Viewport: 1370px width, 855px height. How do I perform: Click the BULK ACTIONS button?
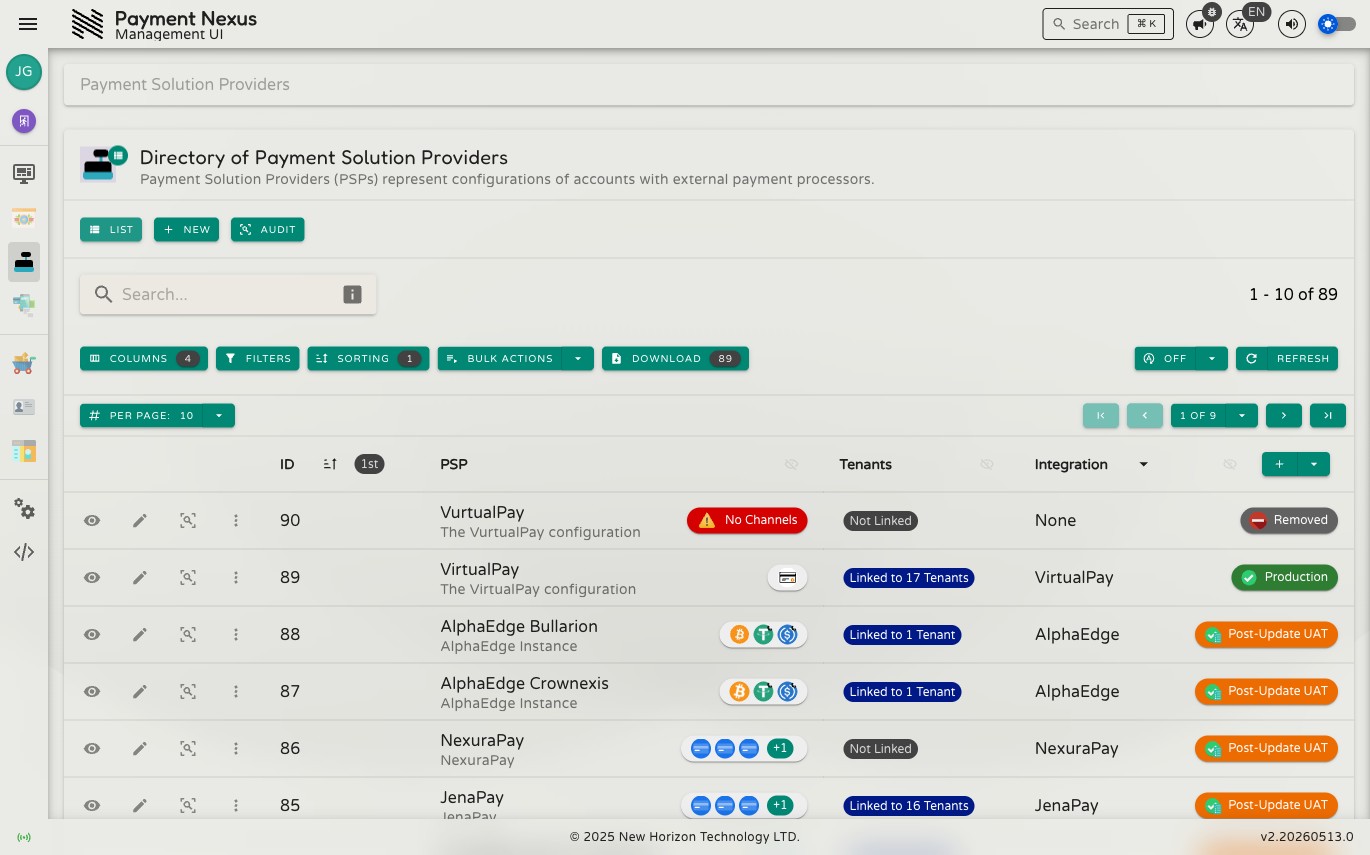point(500,358)
